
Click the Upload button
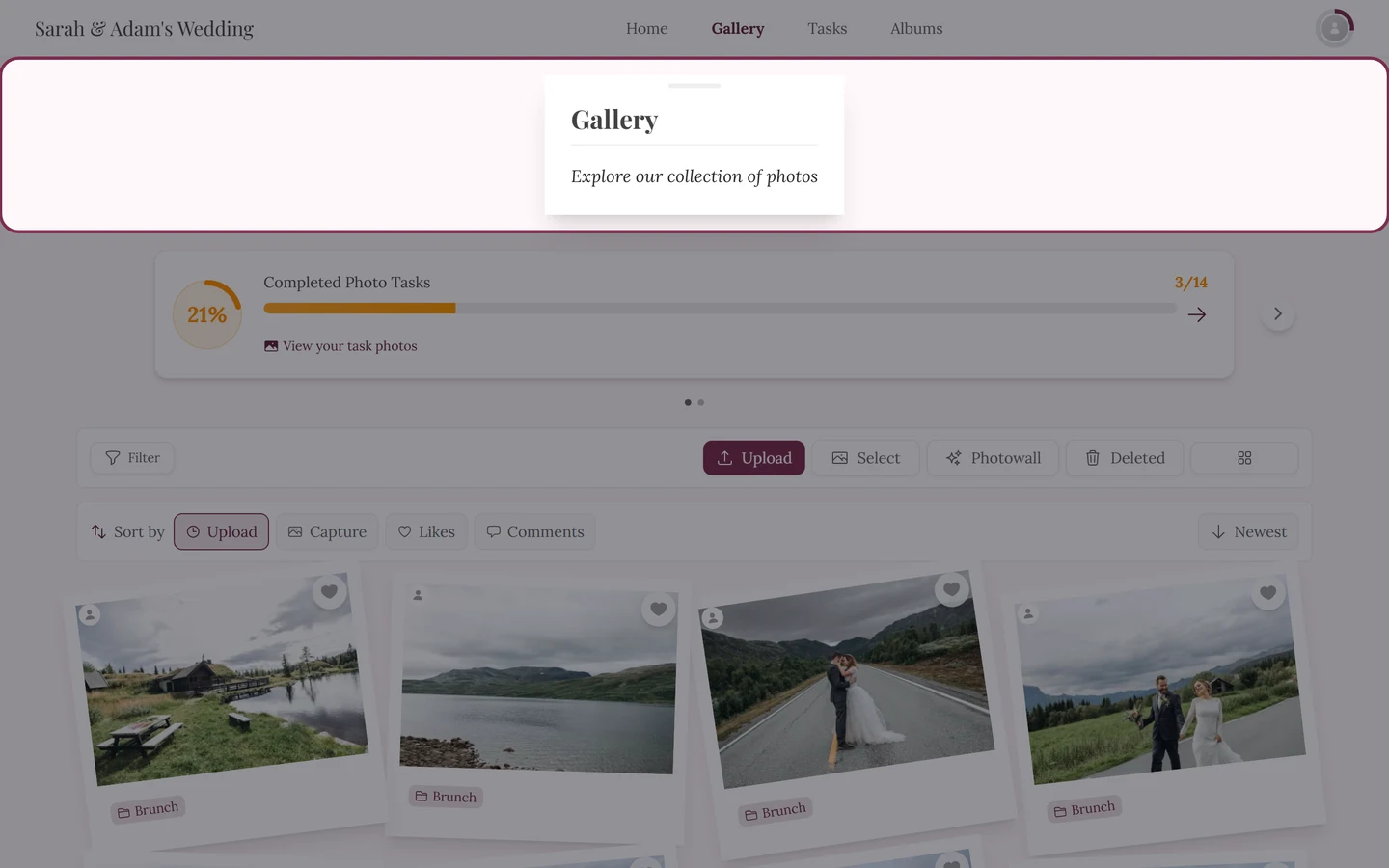tap(754, 458)
